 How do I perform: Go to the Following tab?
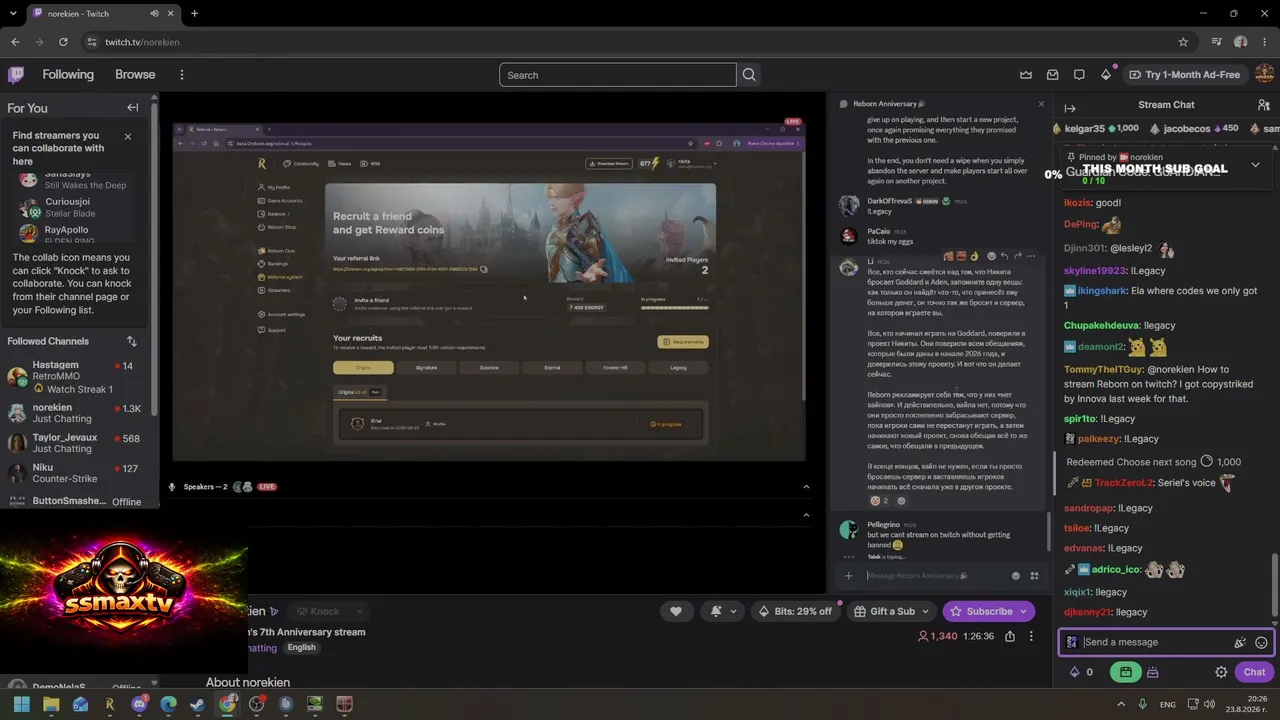[68, 75]
